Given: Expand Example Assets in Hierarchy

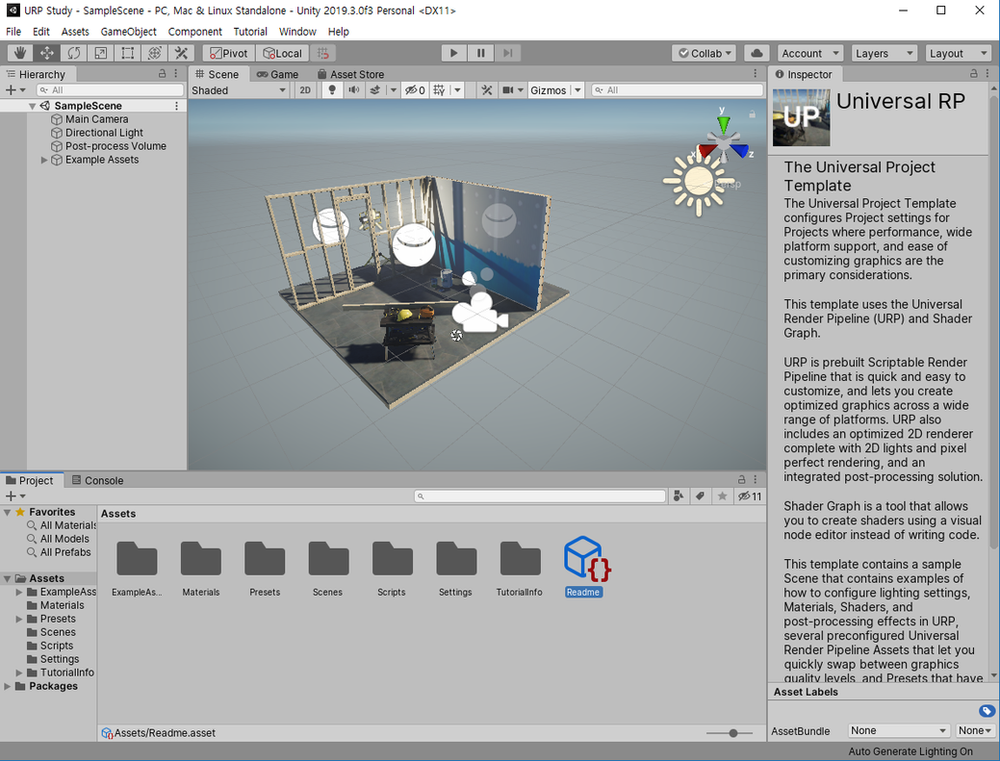Looking at the screenshot, I should tap(44, 159).
